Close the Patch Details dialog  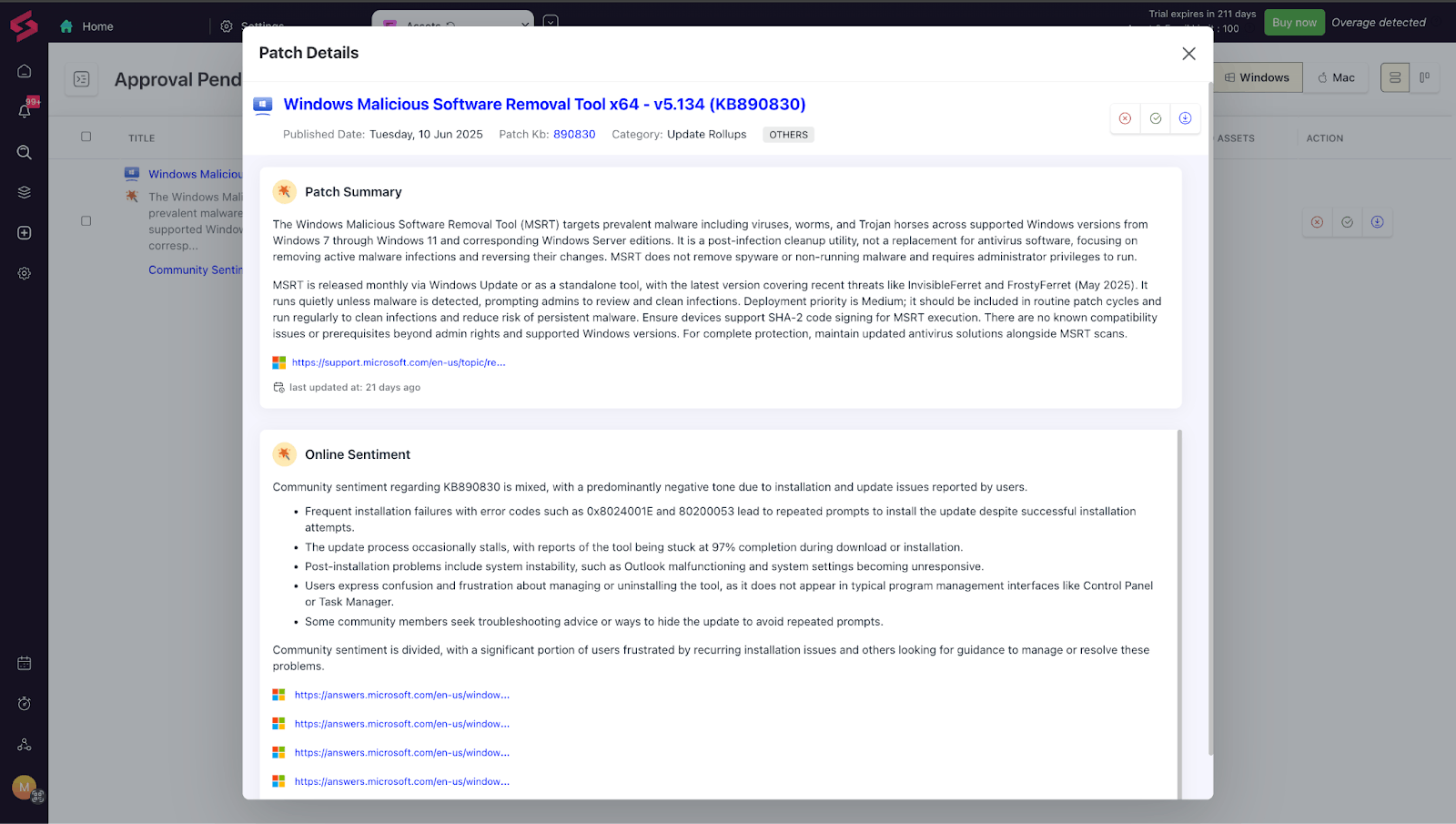[x=1188, y=54]
